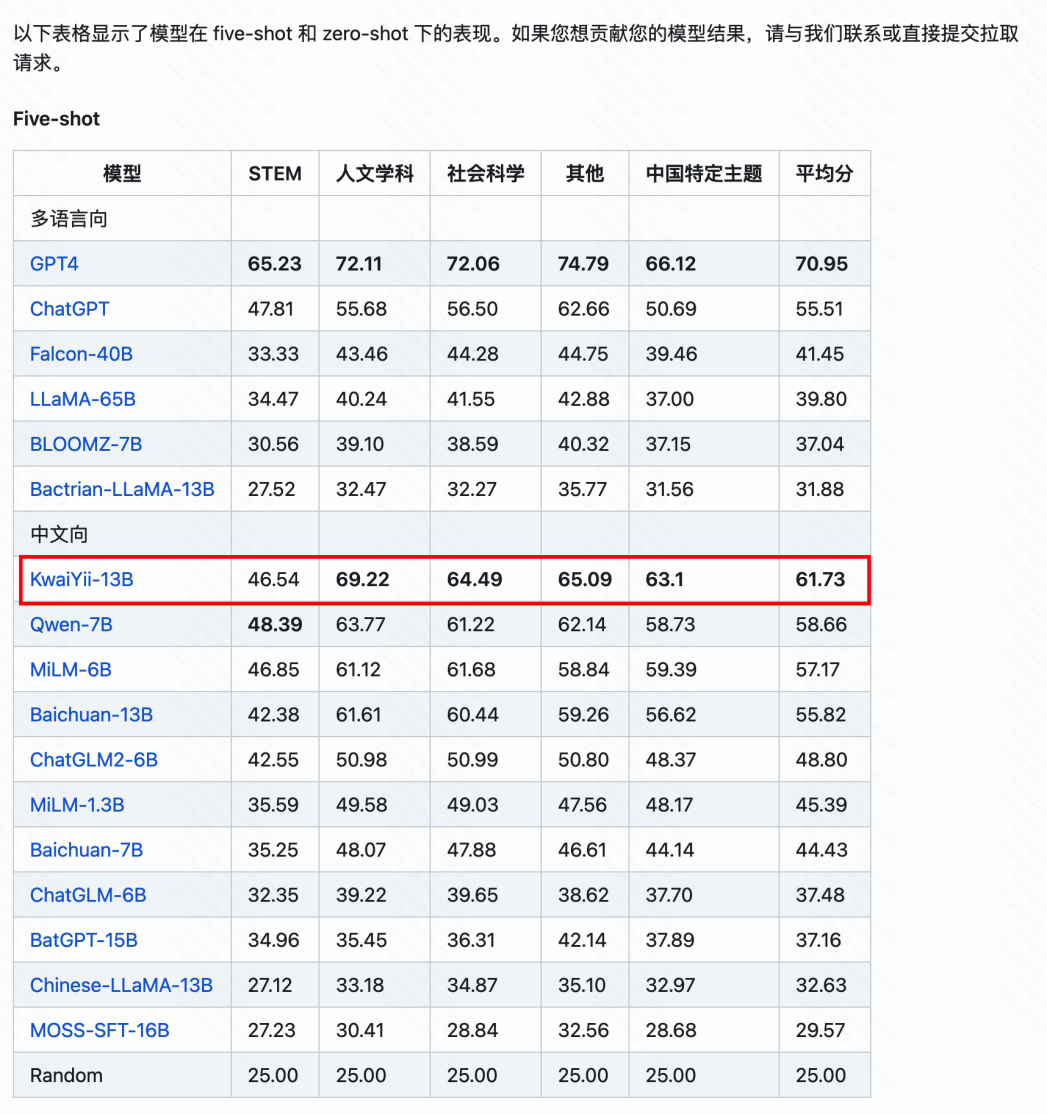Open the LLaMA-65B link
This screenshot has height=1115, width=1047.
(x=83, y=399)
